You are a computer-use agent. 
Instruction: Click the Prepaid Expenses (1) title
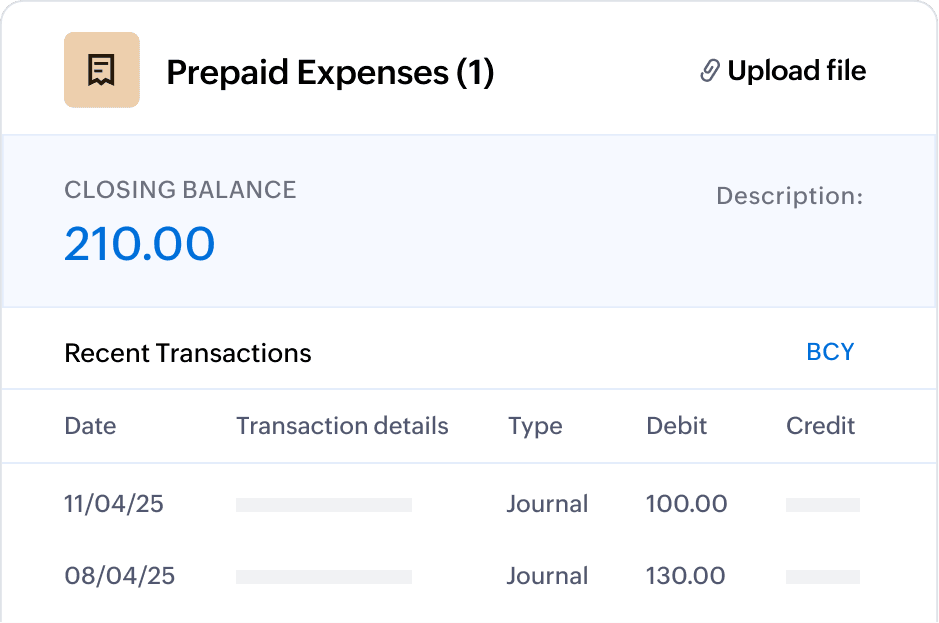(x=330, y=72)
